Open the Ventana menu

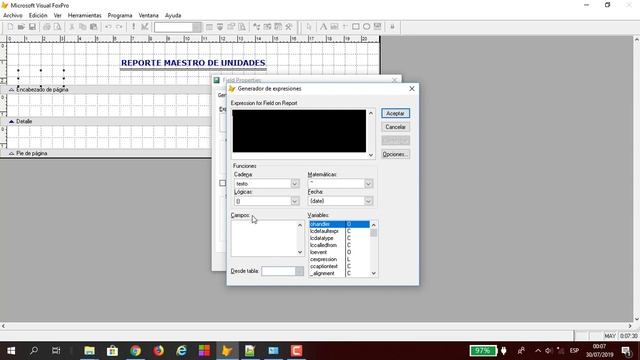pos(149,15)
